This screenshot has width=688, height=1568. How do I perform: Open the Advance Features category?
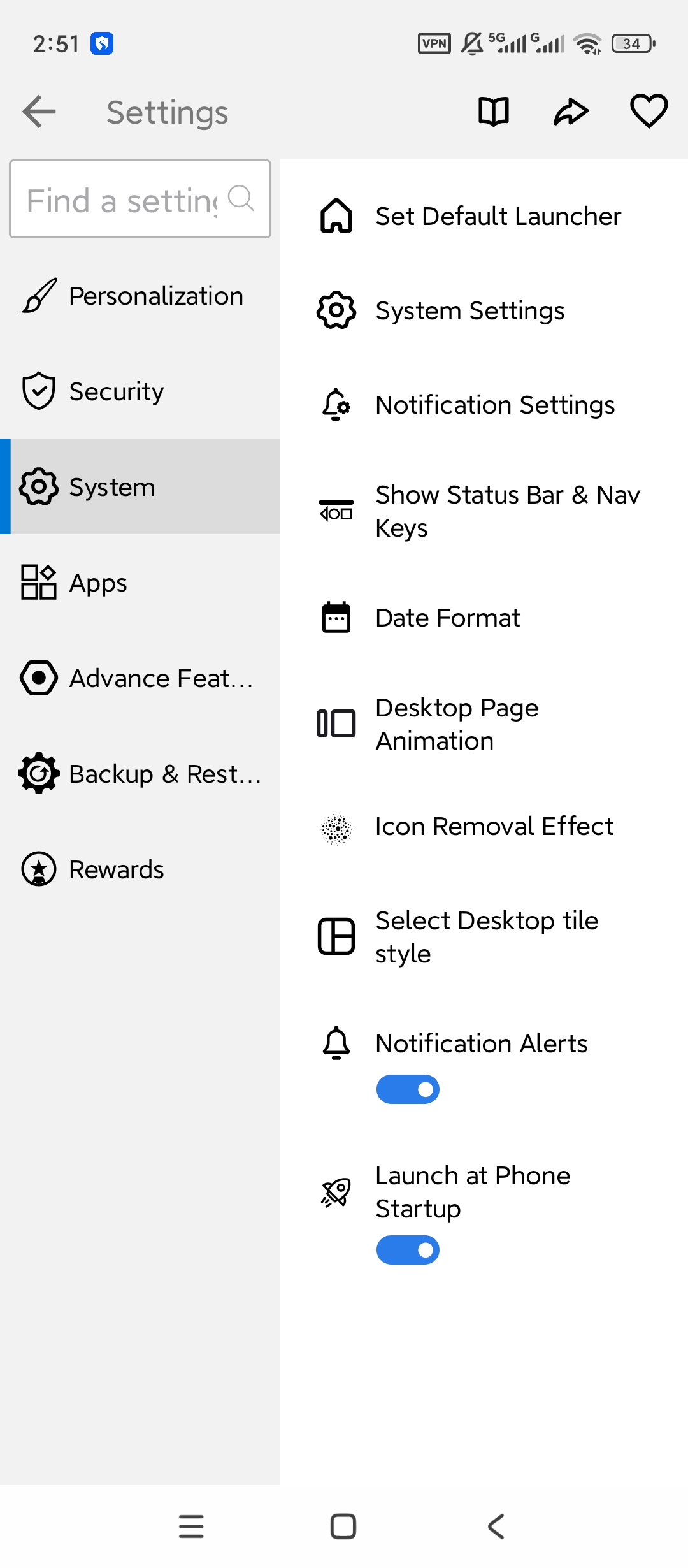[140, 678]
